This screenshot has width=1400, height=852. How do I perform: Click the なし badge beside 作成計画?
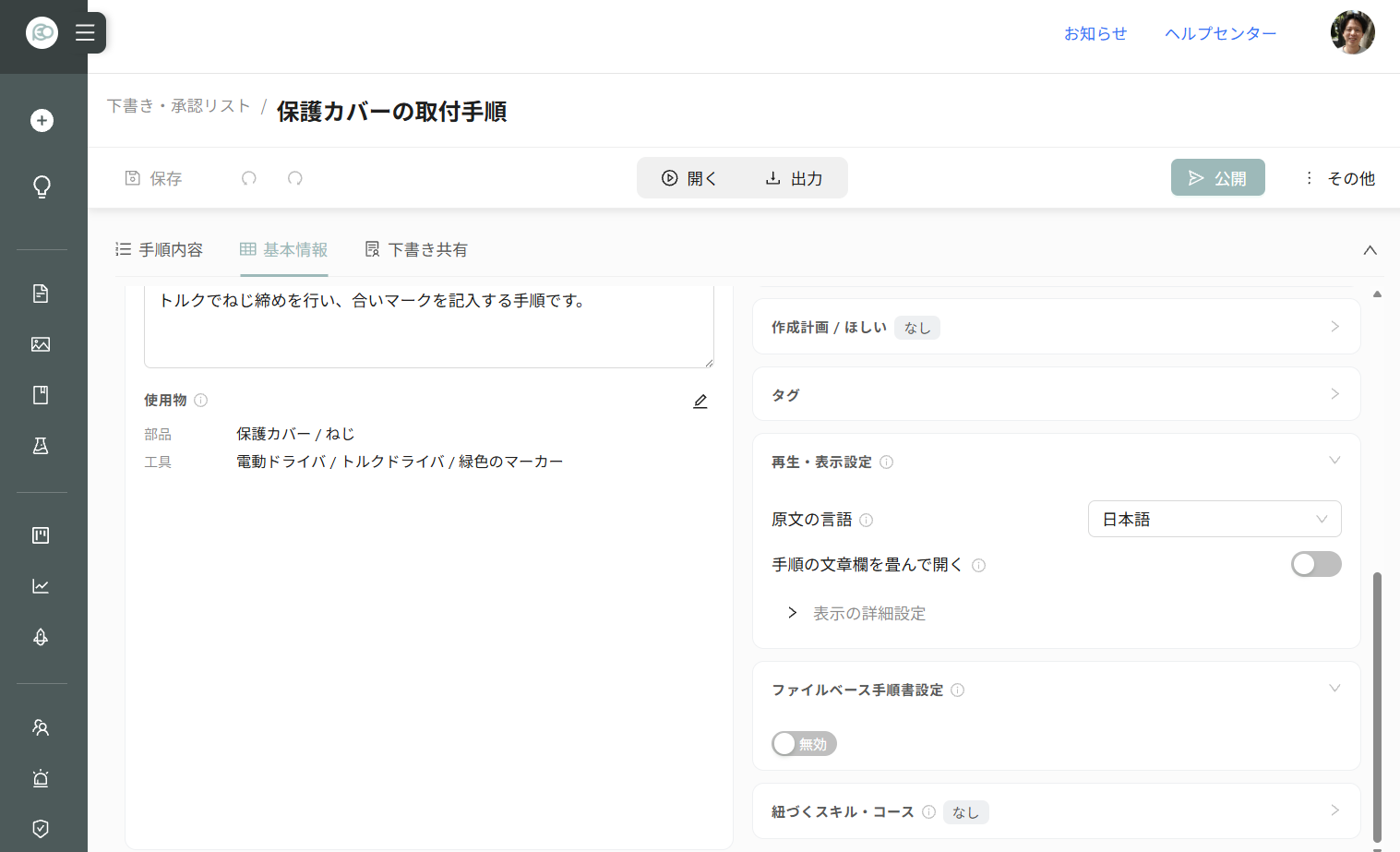click(x=917, y=328)
